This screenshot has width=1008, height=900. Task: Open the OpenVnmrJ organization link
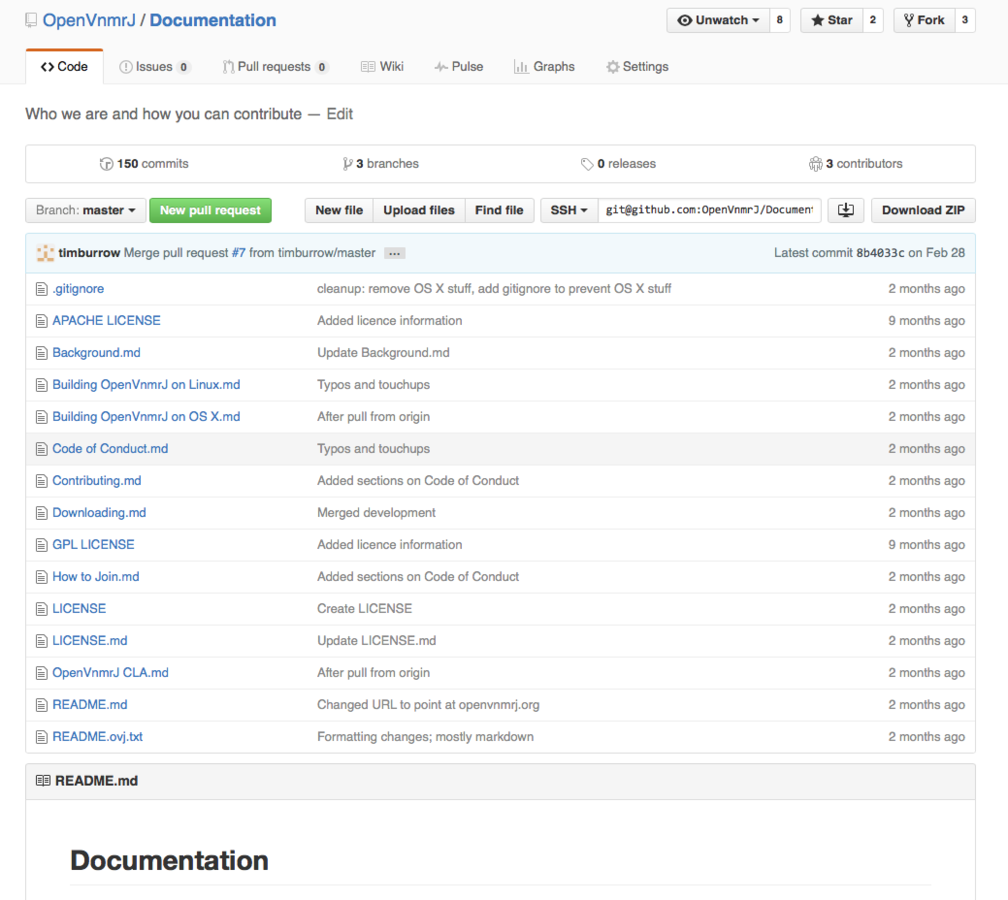[x=89, y=21]
